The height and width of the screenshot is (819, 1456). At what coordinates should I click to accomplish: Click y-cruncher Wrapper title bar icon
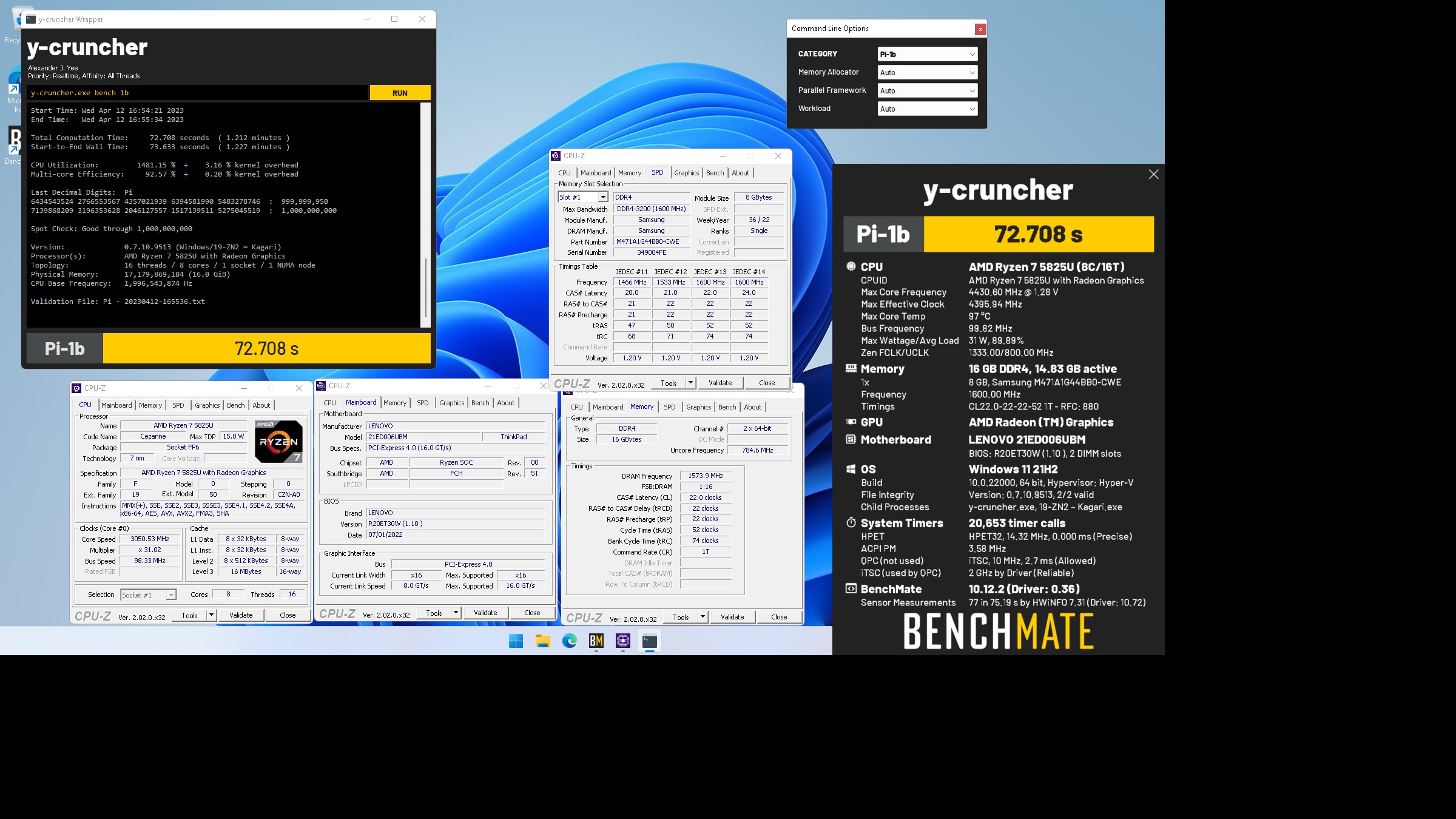point(31,19)
